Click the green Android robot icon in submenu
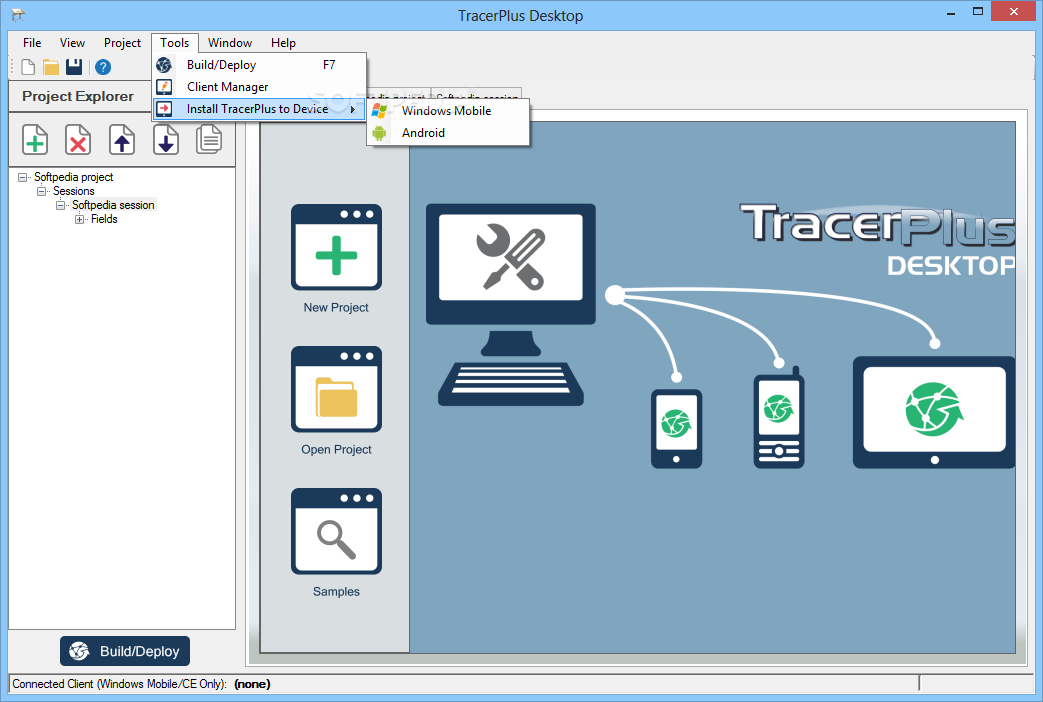This screenshot has height=702, width=1043. tap(379, 132)
